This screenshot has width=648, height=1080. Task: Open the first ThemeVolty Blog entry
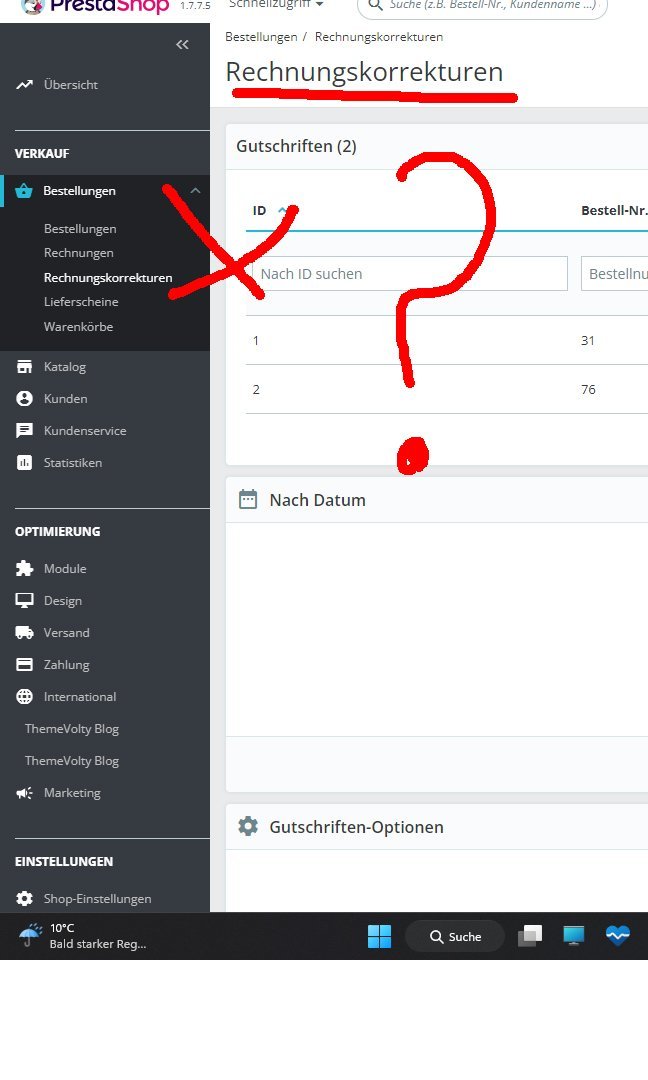tap(72, 729)
